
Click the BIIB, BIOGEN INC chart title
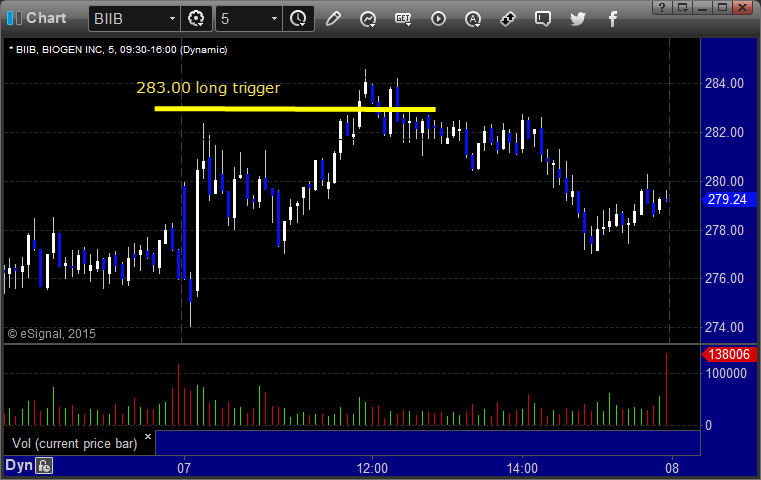[x=117, y=50]
